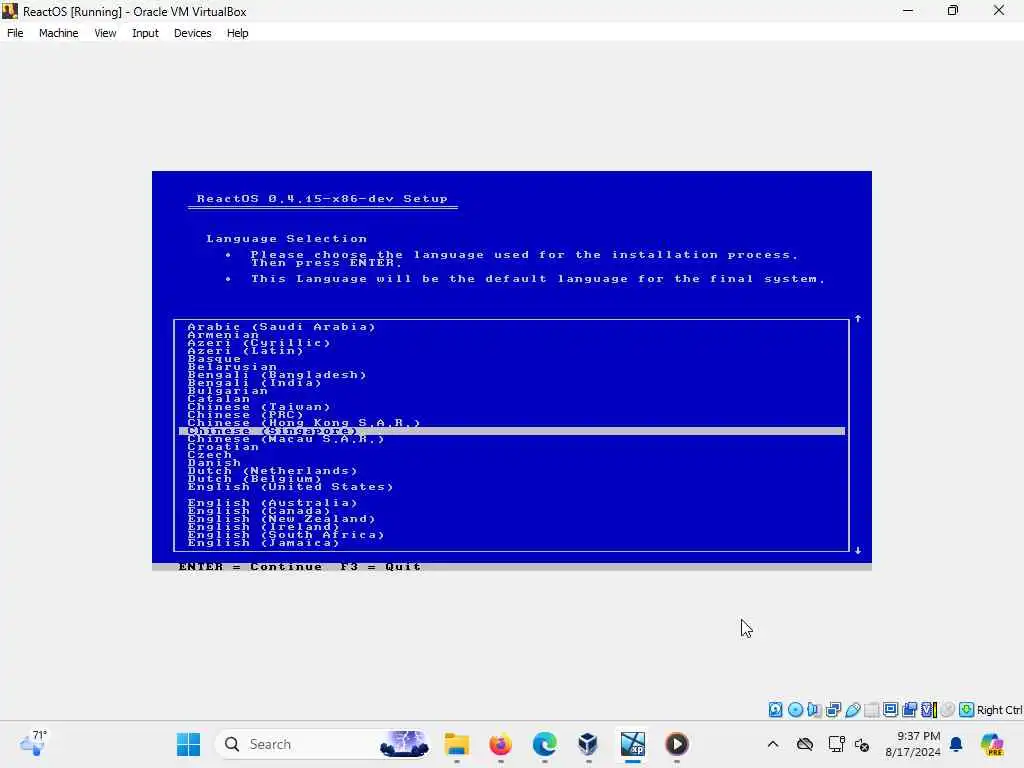Select Chinese (Taiwan) language entry
This screenshot has width=1024, height=768.
(x=259, y=407)
